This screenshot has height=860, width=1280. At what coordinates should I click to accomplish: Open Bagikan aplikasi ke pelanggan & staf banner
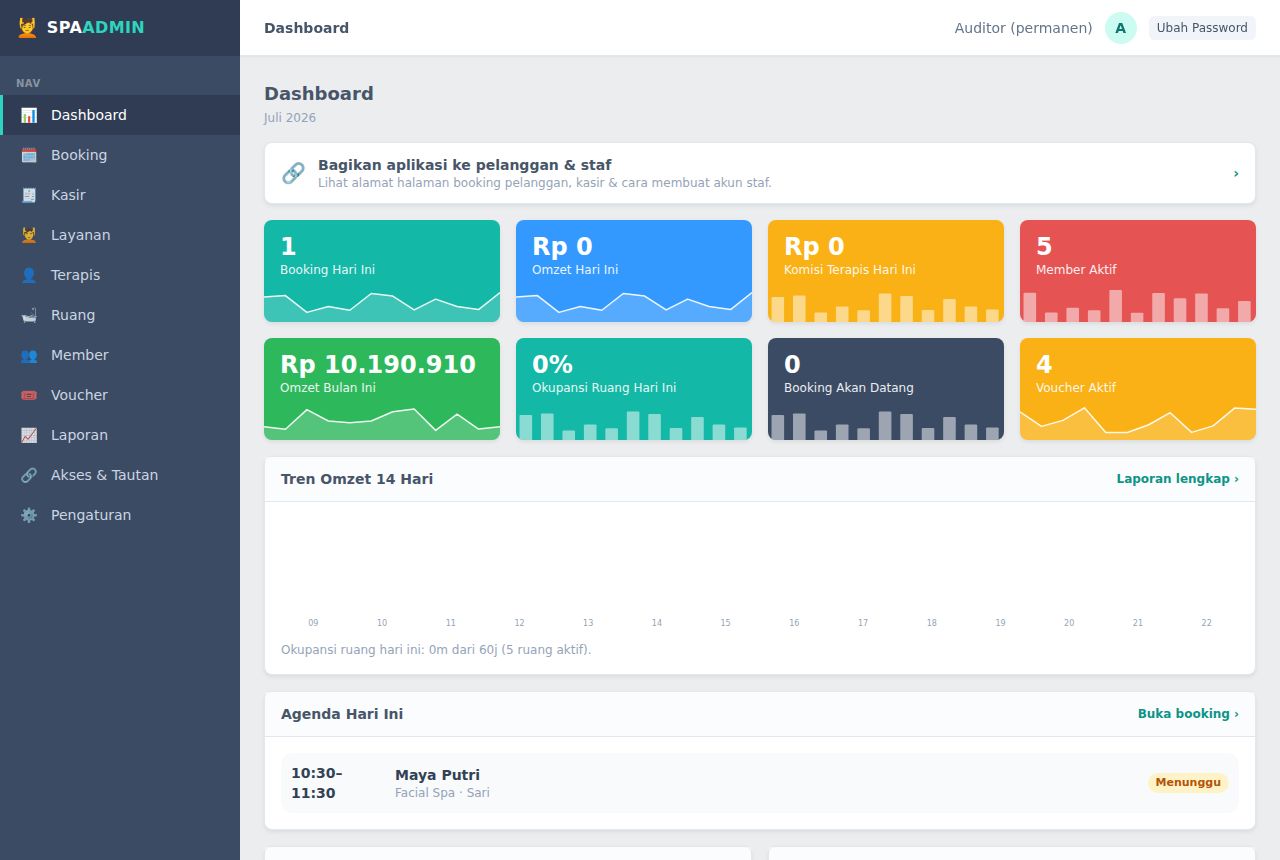(x=760, y=173)
